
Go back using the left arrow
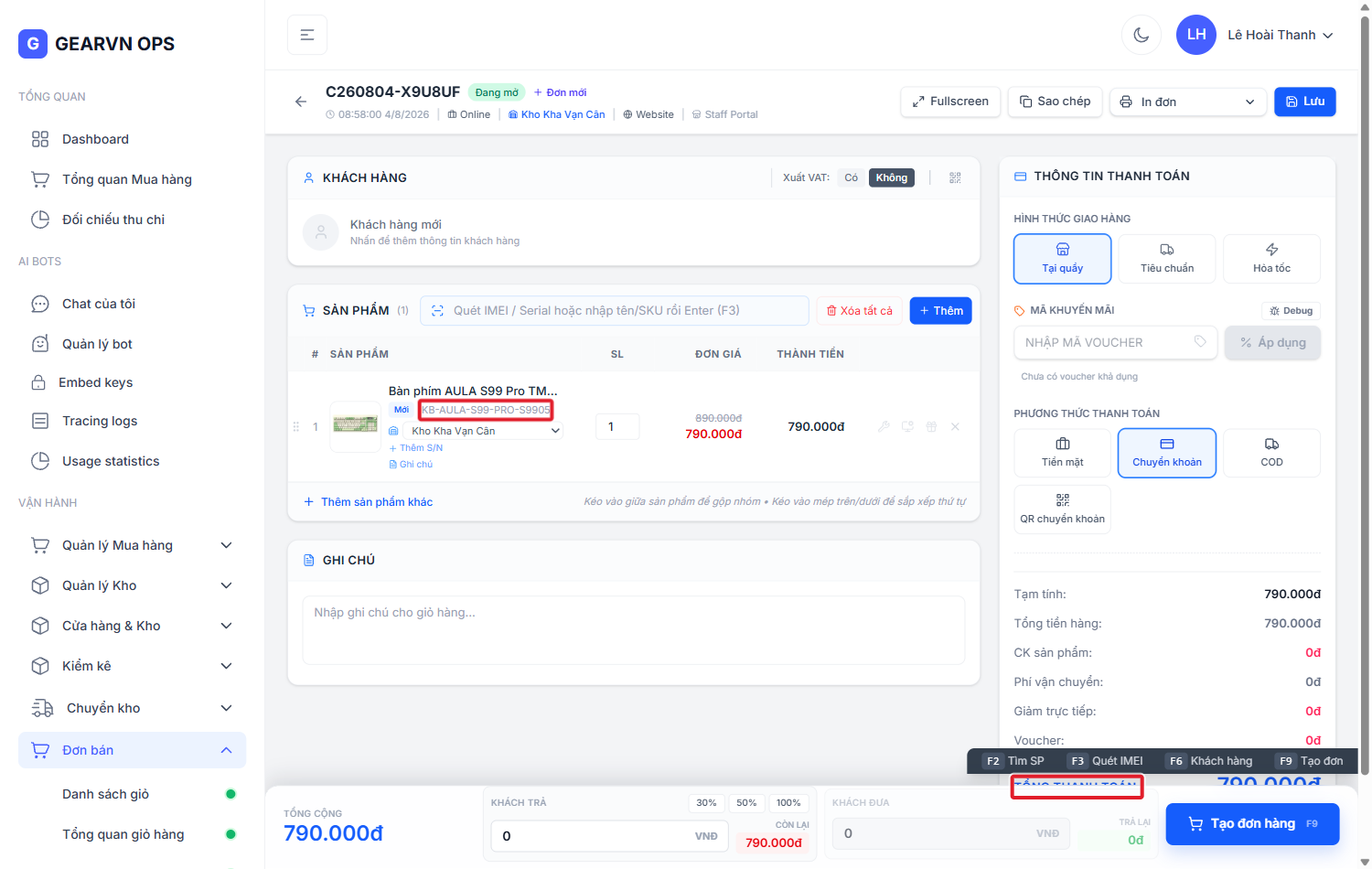[x=301, y=102]
